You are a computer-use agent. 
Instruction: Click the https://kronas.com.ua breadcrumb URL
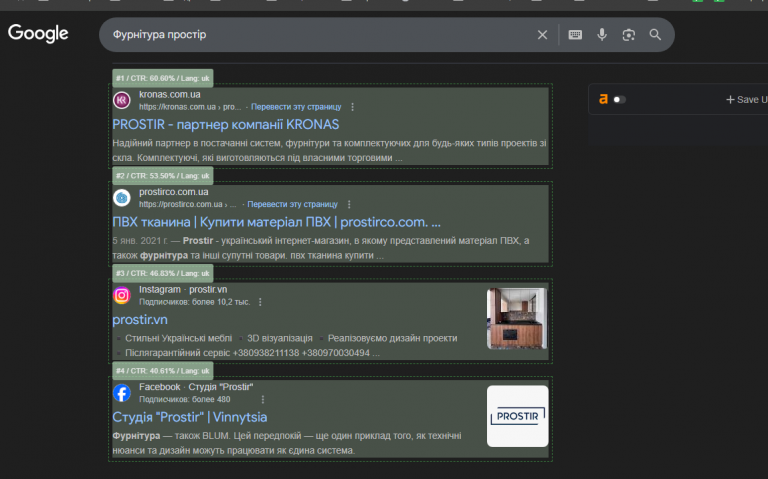click(x=190, y=107)
